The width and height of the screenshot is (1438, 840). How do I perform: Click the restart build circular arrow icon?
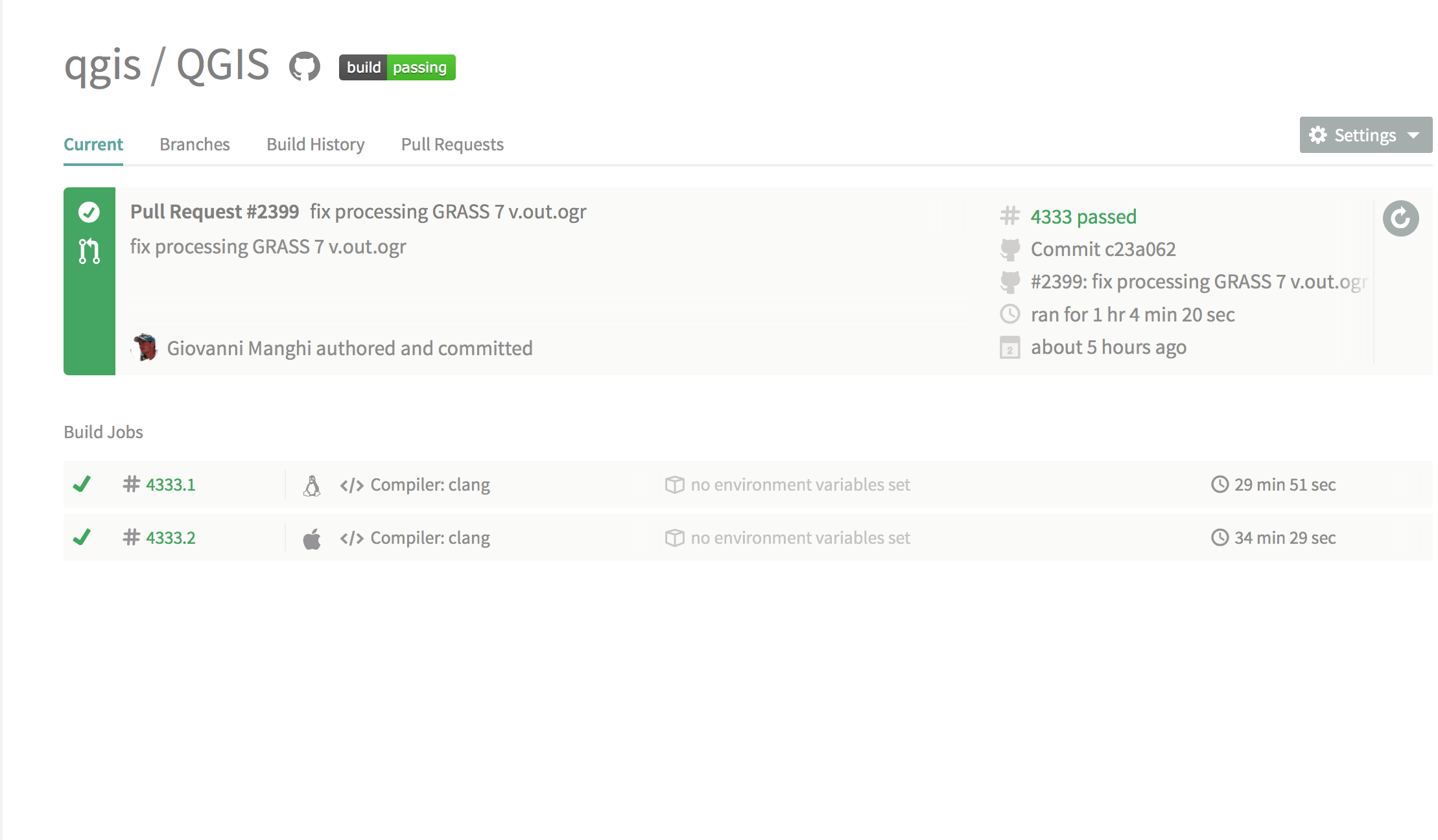1400,218
